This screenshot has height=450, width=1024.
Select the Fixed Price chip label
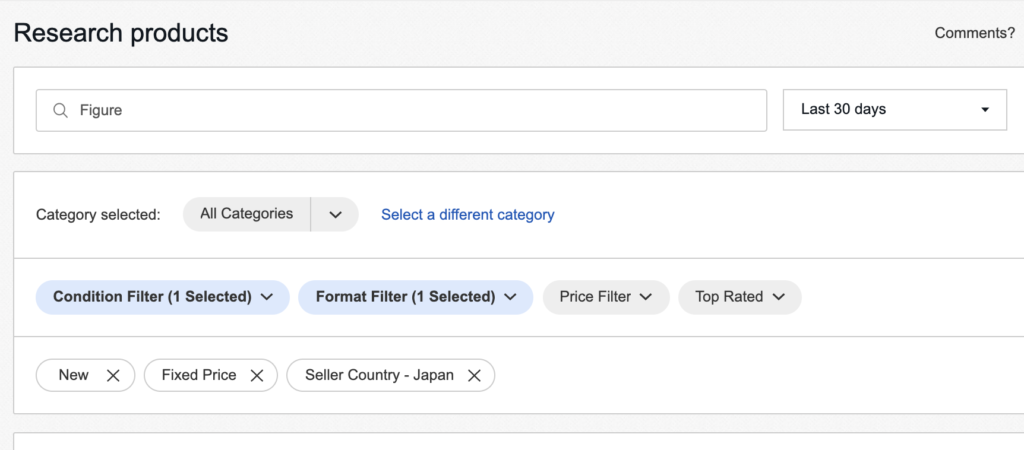tap(199, 376)
